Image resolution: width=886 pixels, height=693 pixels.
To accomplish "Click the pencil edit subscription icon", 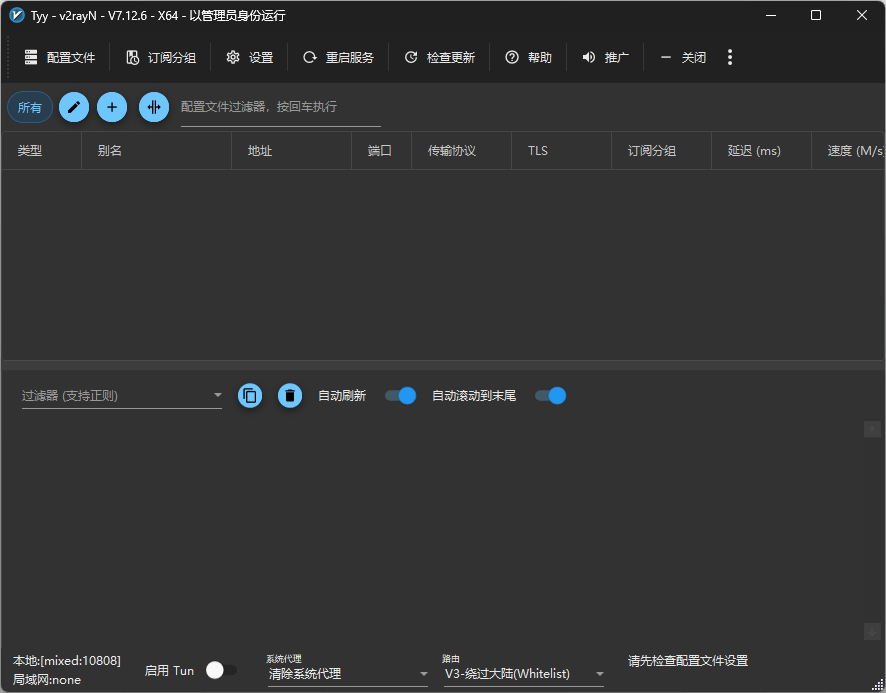I will pyautogui.click(x=74, y=107).
